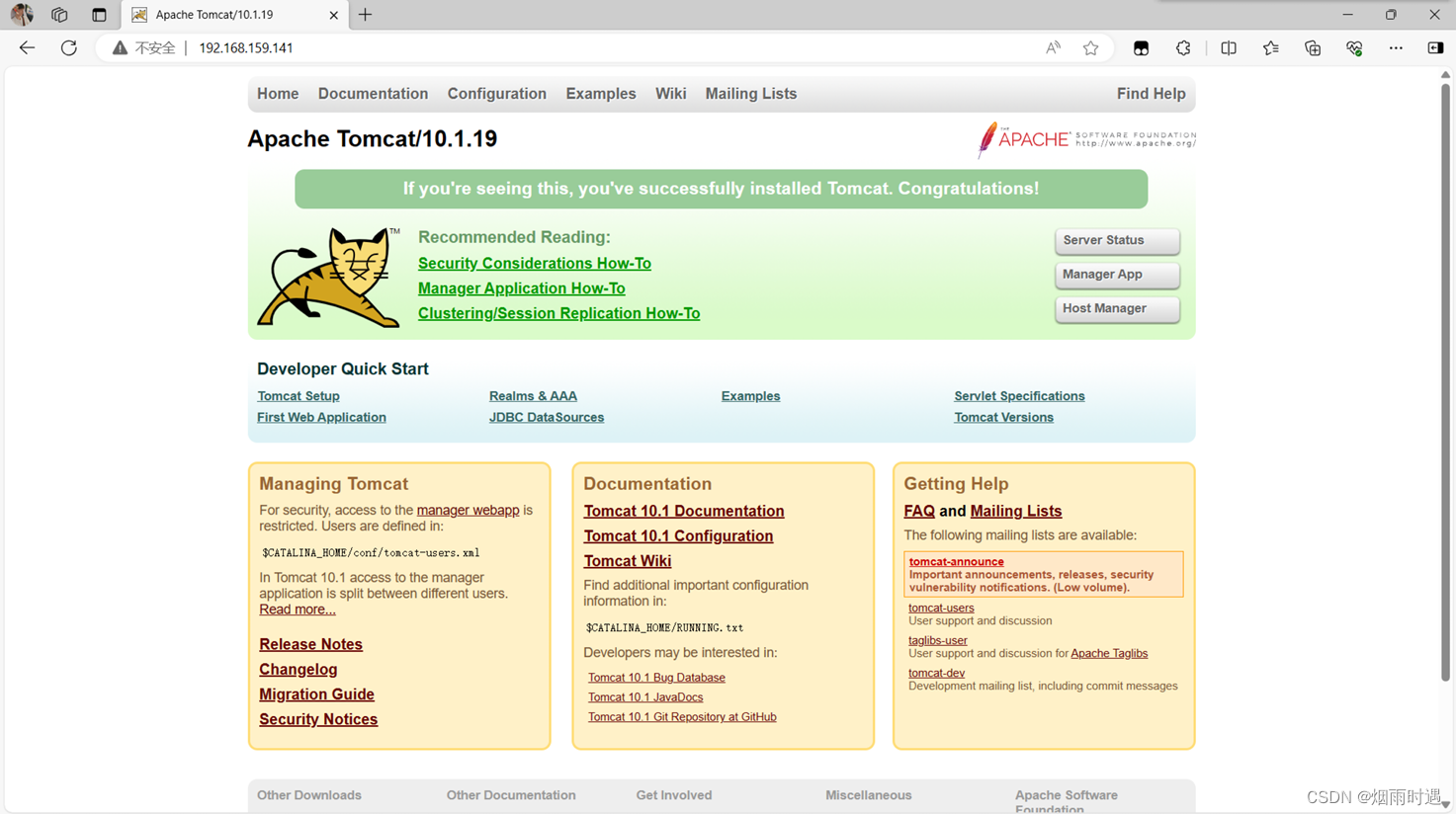This screenshot has height=815, width=1456.
Task: Open the profile avatar menu
Action: point(22,15)
